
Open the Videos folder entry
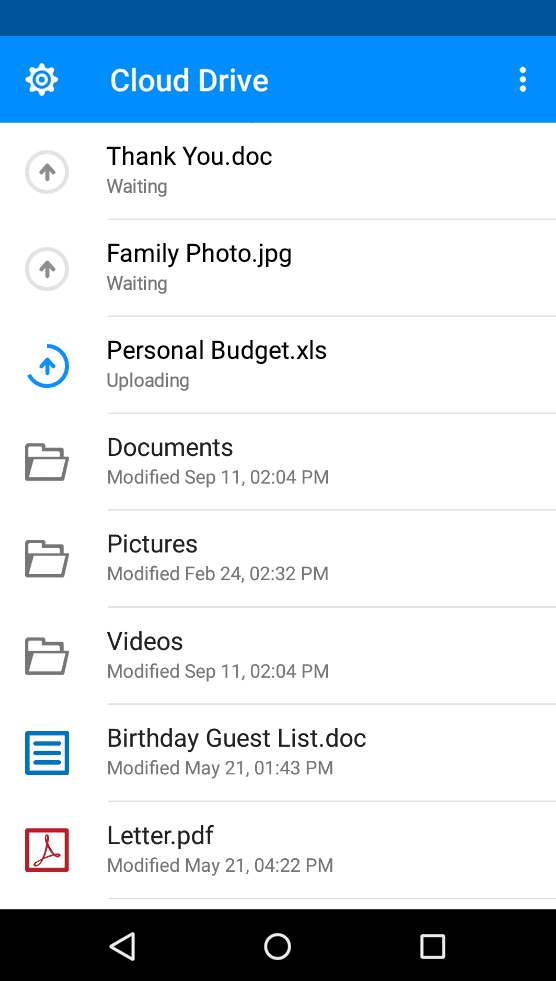click(278, 656)
